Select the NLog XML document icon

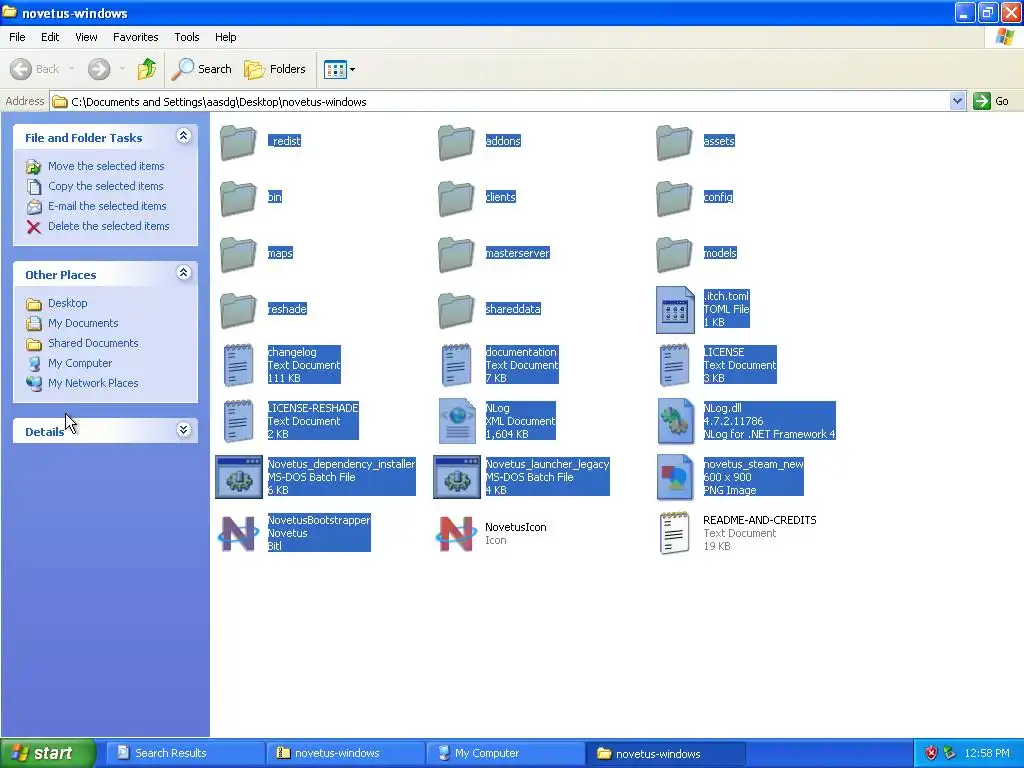pos(457,421)
